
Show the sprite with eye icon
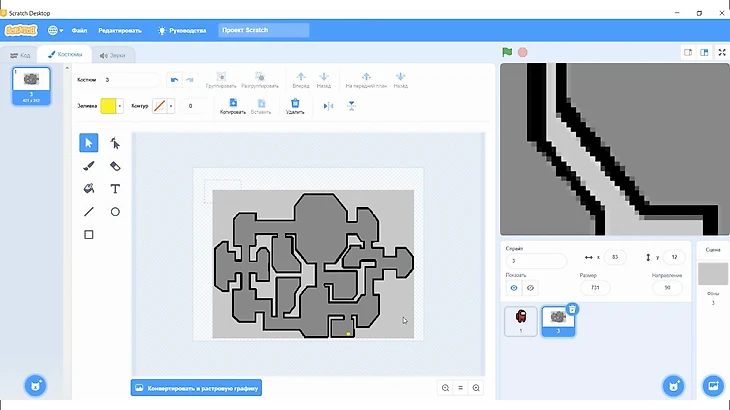(x=514, y=288)
